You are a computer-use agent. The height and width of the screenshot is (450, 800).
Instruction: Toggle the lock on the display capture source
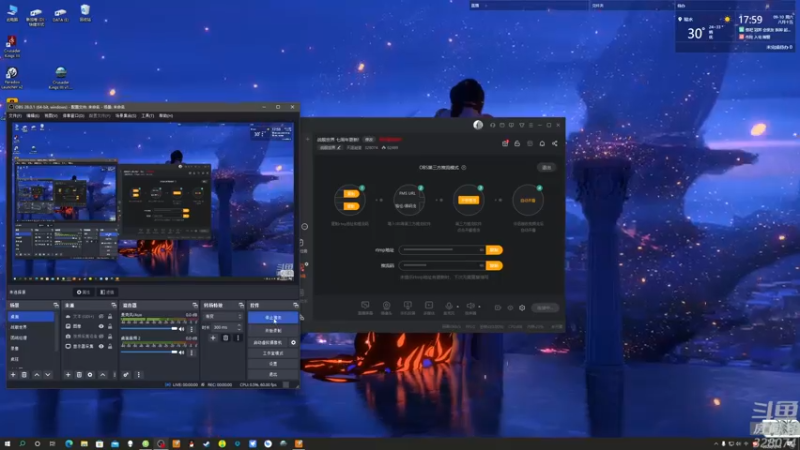coord(110,346)
